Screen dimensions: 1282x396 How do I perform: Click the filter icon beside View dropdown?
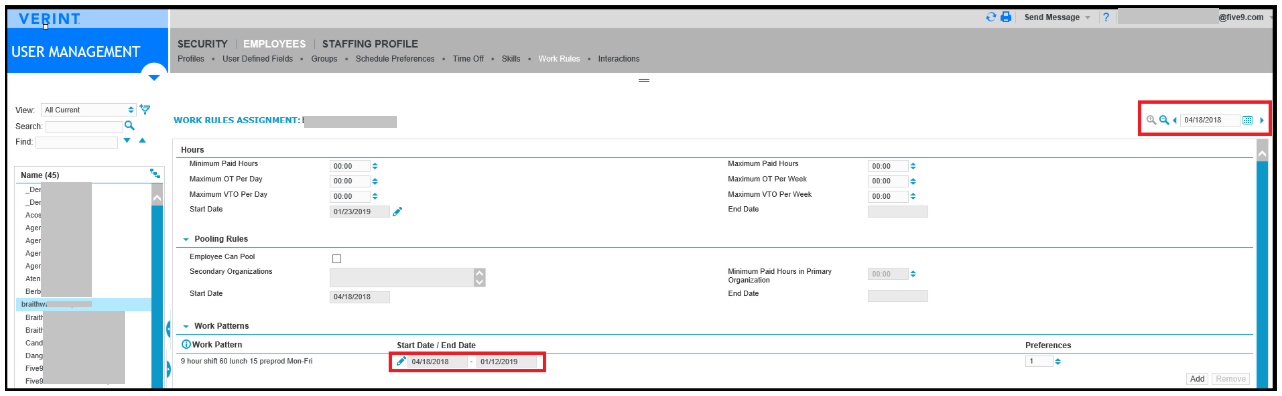point(145,109)
